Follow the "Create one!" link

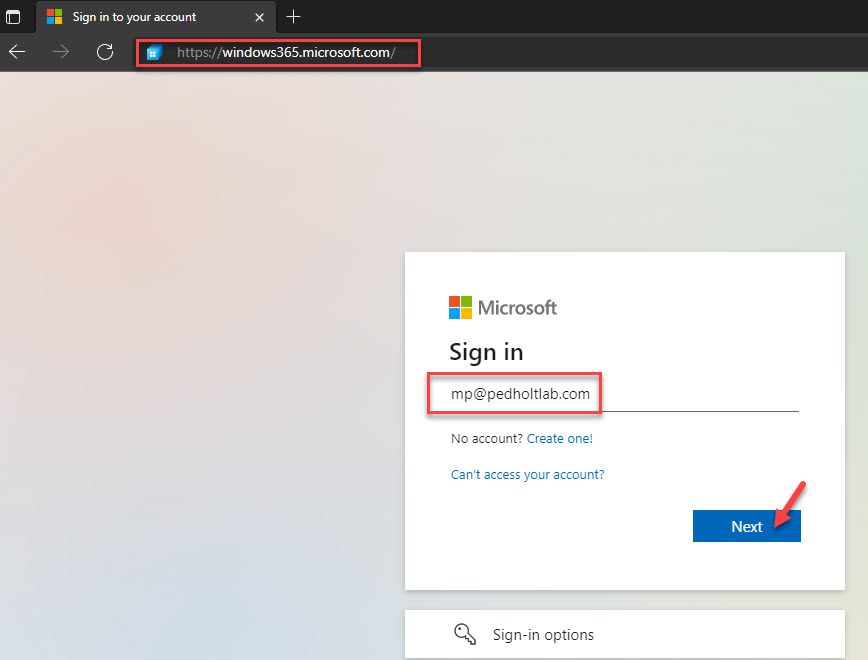coord(559,439)
